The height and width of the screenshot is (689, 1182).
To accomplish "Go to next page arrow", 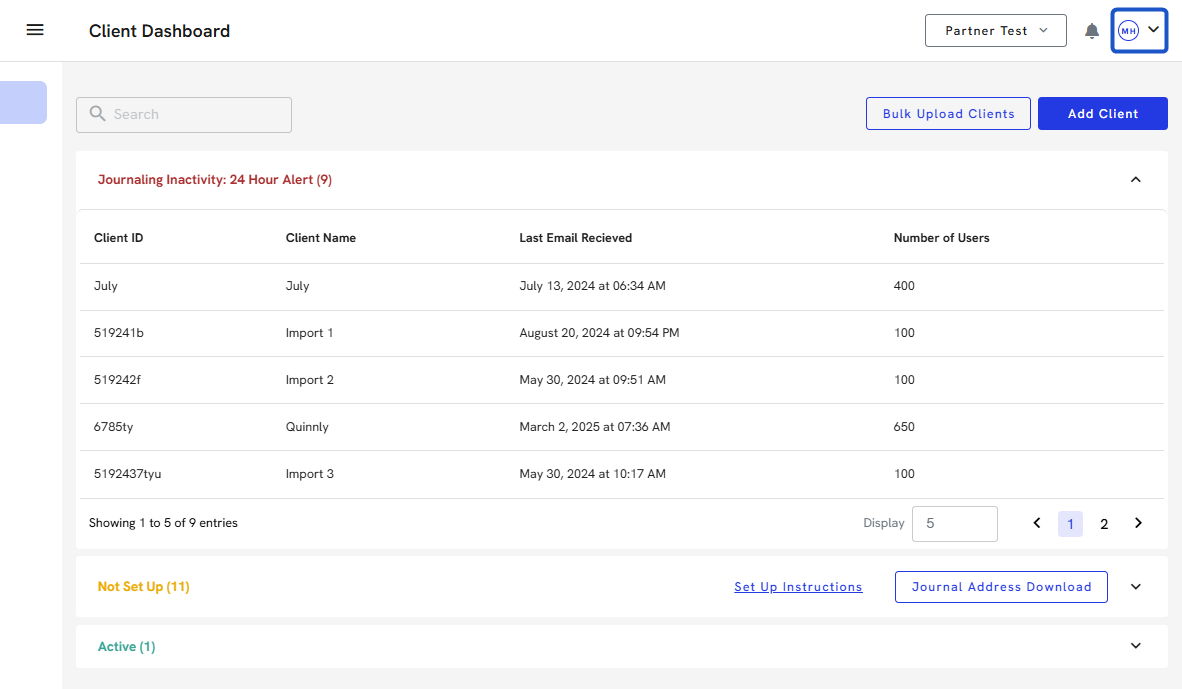I will point(1138,523).
